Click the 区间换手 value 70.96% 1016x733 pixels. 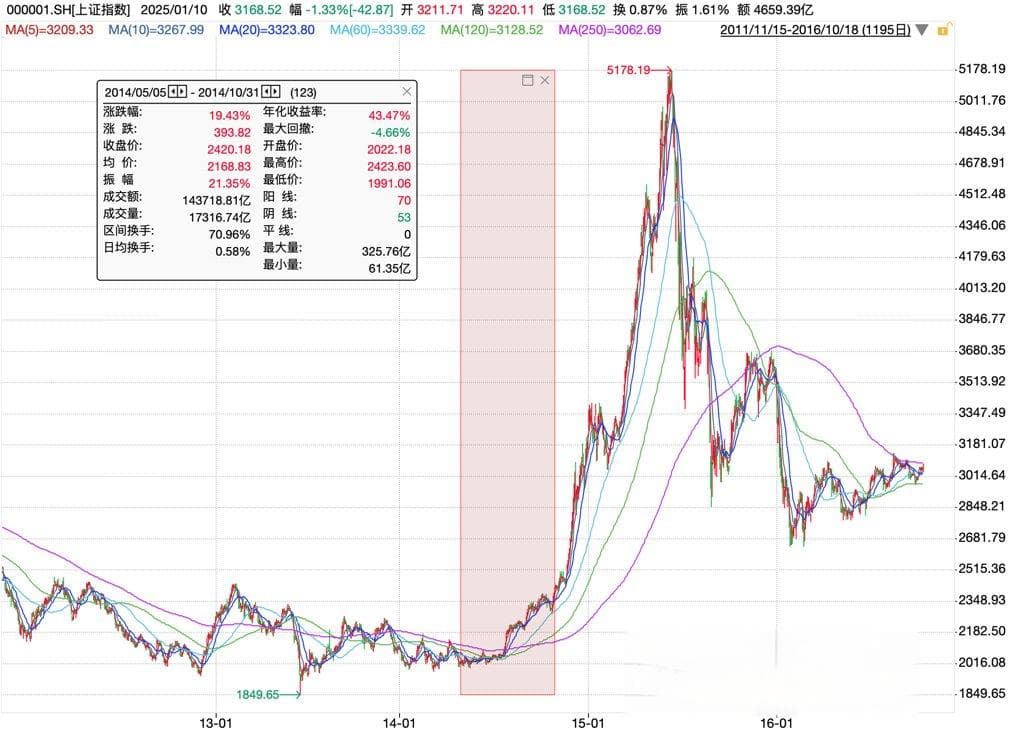click(229, 234)
